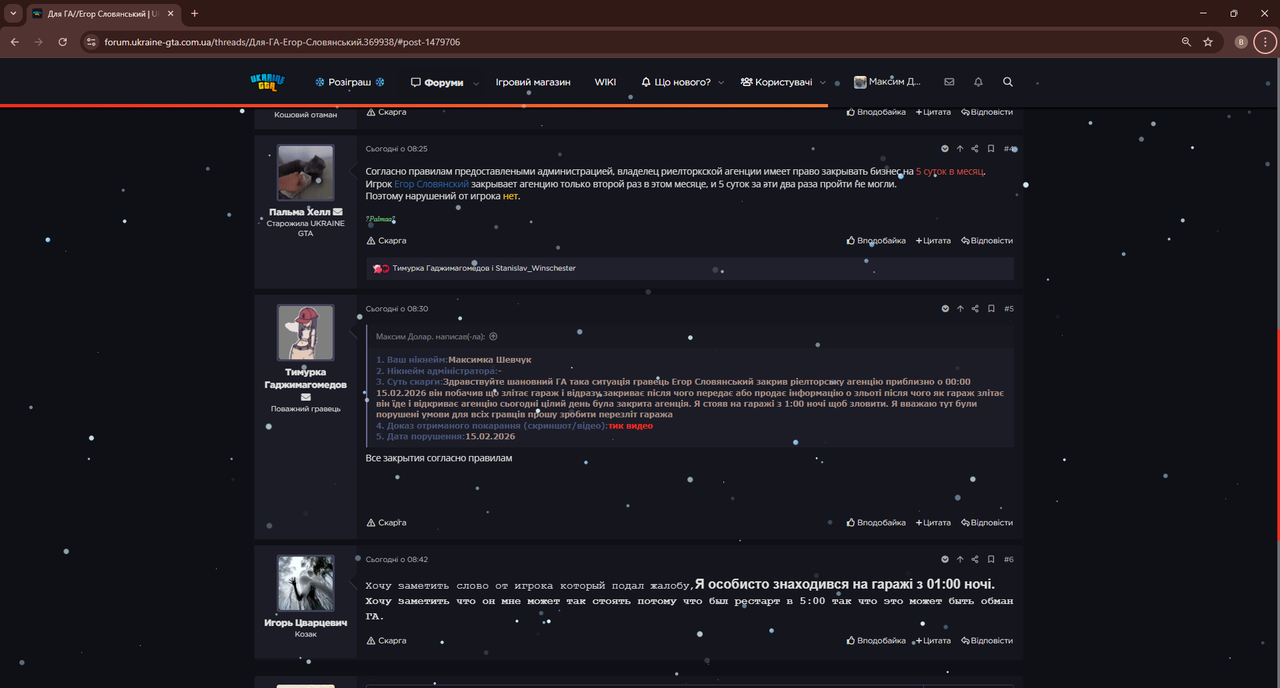
Task: Reload the page in Chrome
Action: pos(63,42)
